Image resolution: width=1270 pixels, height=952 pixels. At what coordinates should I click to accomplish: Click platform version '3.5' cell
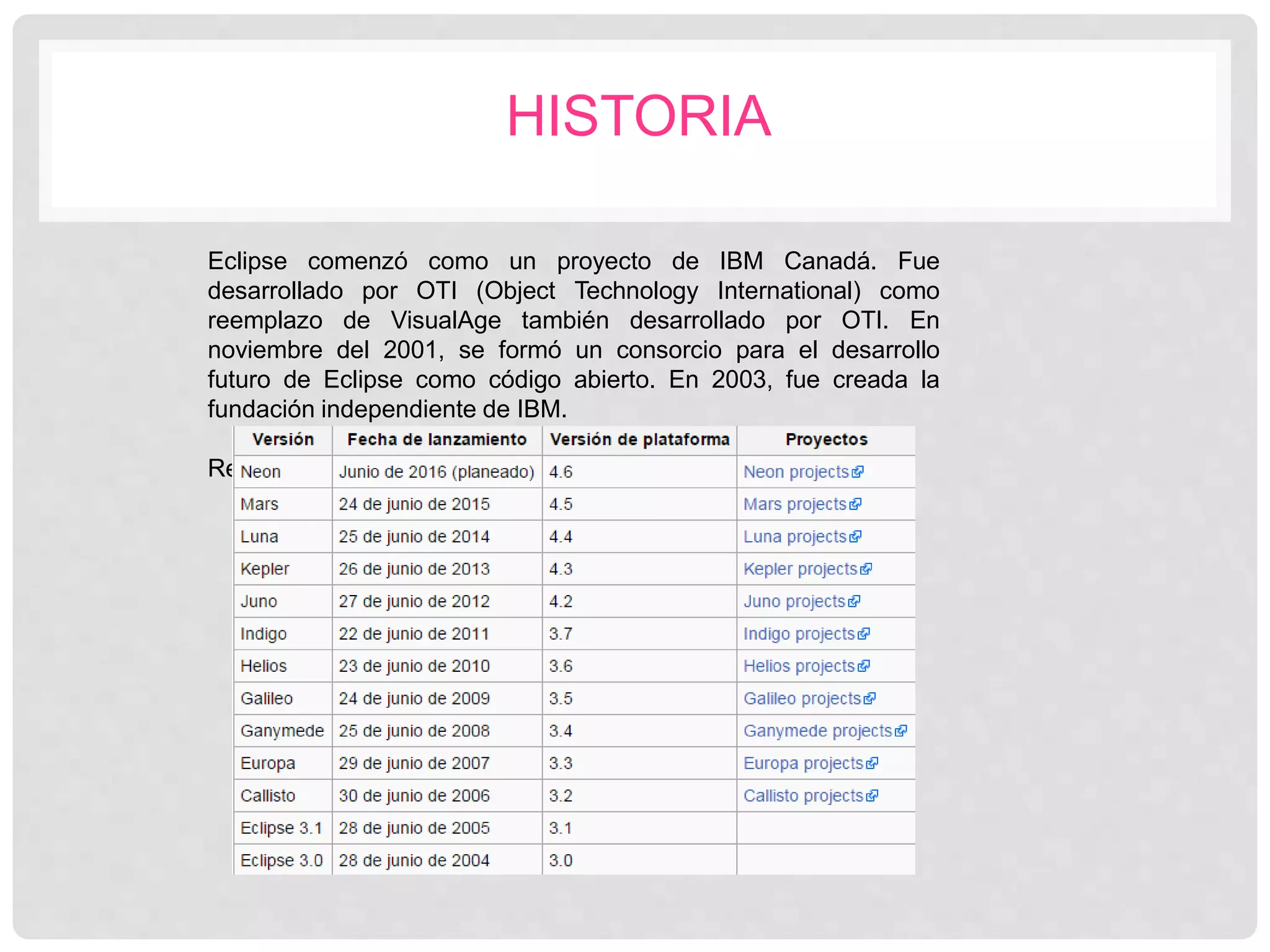pyautogui.click(x=639, y=699)
